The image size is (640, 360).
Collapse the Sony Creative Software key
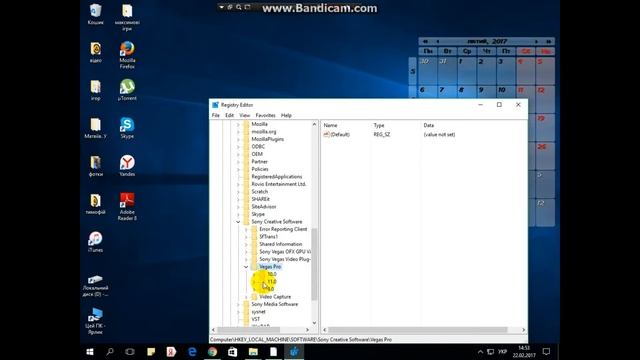pos(238,222)
